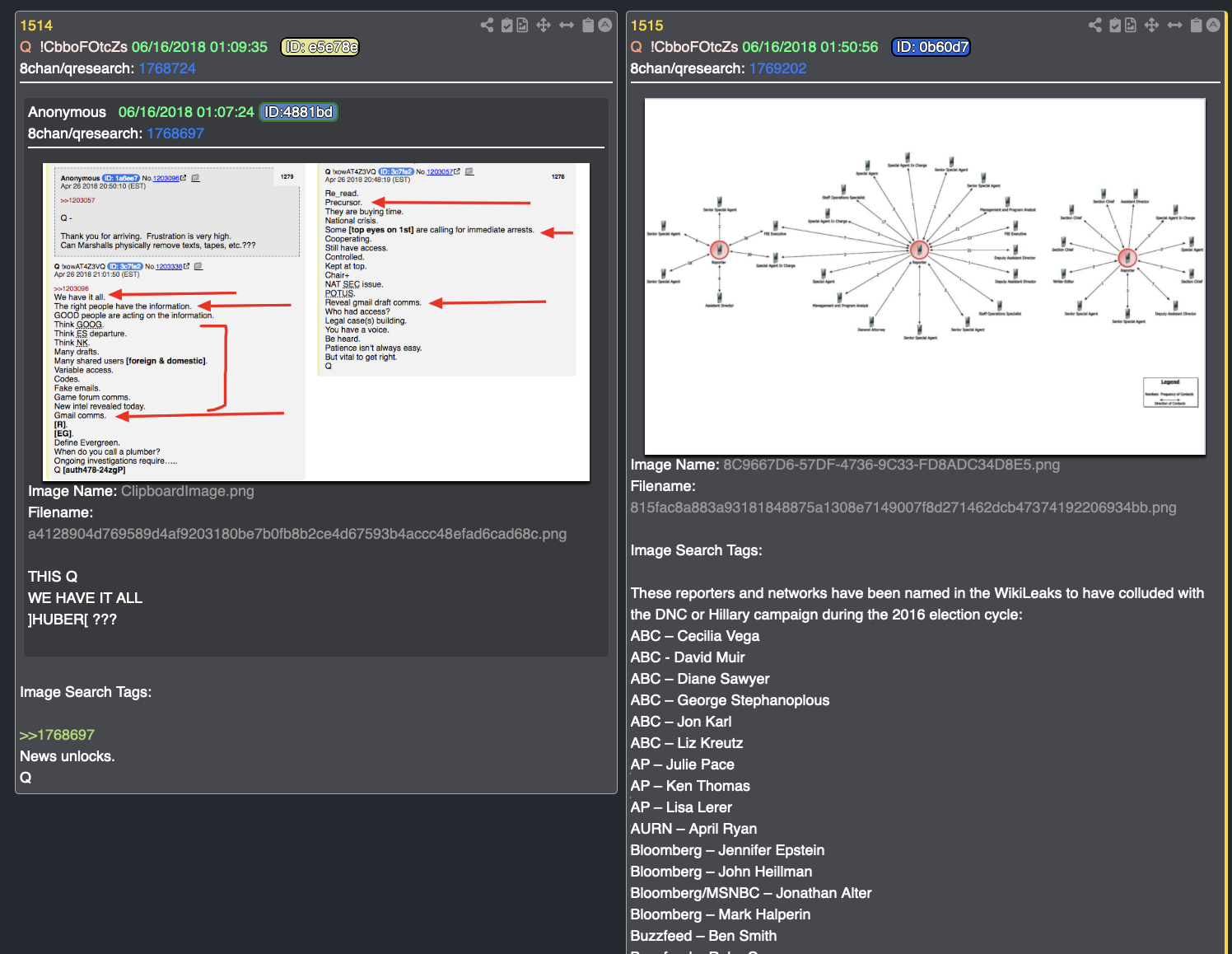Image resolution: width=1232 pixels, height=954 pixels.
Task: Click the tripcode !CbboFOtcZs on post 1514
Action: 84,47
